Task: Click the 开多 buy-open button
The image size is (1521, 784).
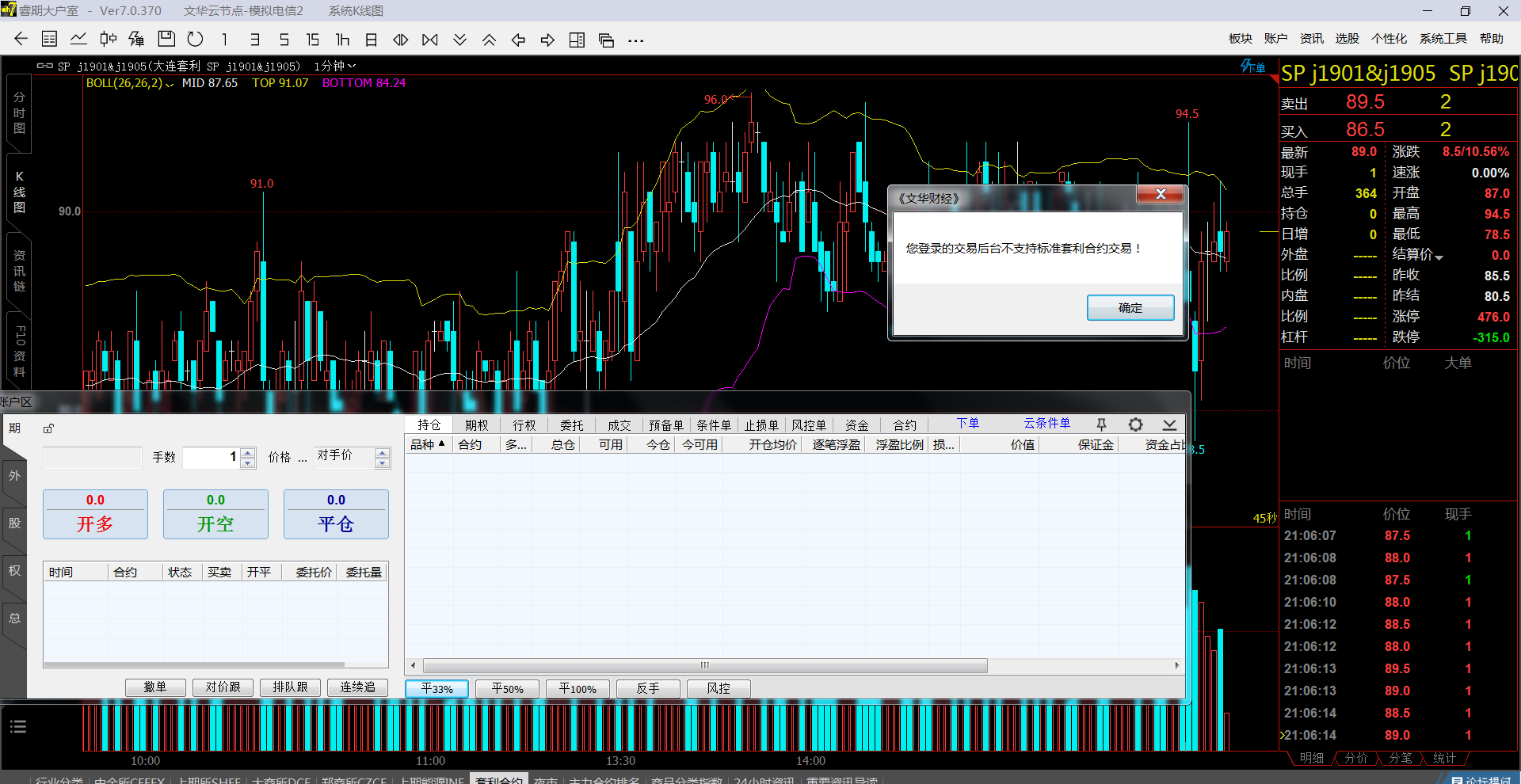Action: [95, 515]
